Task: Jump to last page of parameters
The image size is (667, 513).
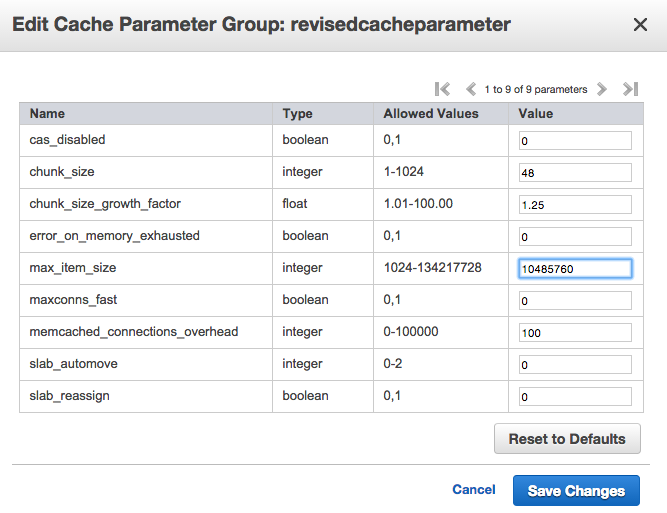Action: pyautogui.click(x=630, y=89)
